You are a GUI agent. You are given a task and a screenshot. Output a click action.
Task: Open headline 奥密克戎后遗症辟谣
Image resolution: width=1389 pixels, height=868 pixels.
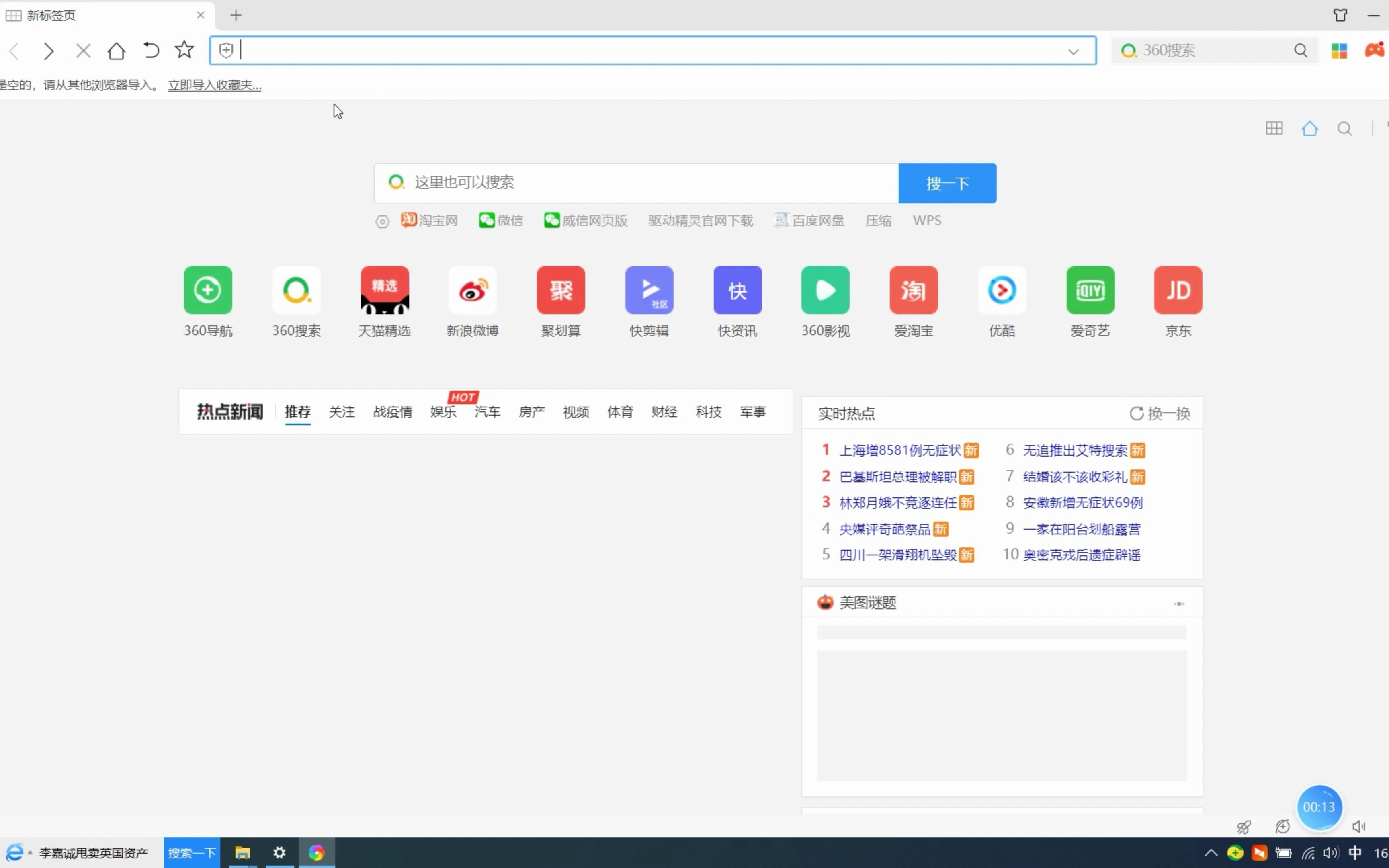click(x=1082, y=555)
